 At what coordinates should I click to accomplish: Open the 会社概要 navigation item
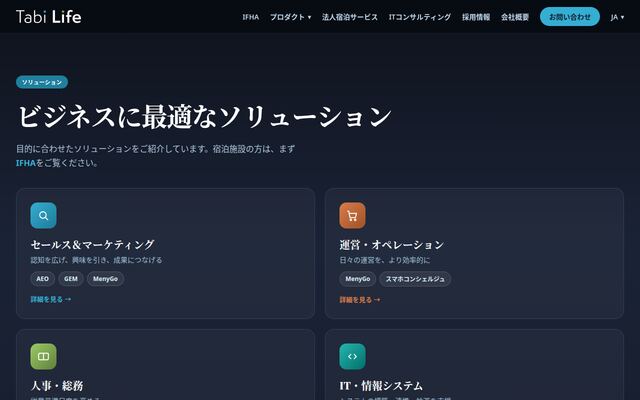[515, 17]
